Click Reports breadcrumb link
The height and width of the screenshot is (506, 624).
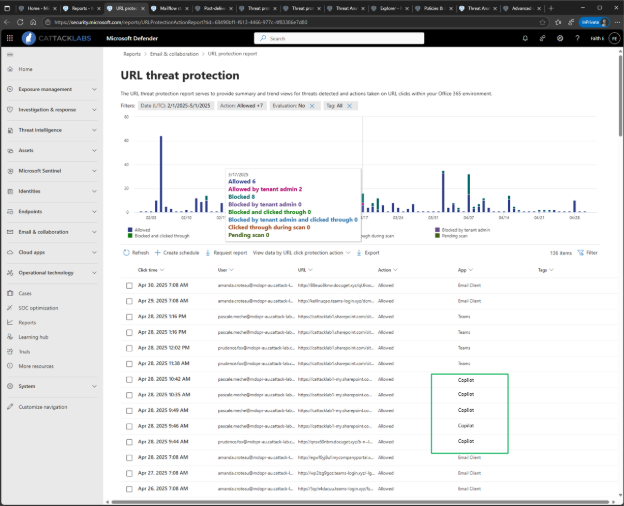132,54
